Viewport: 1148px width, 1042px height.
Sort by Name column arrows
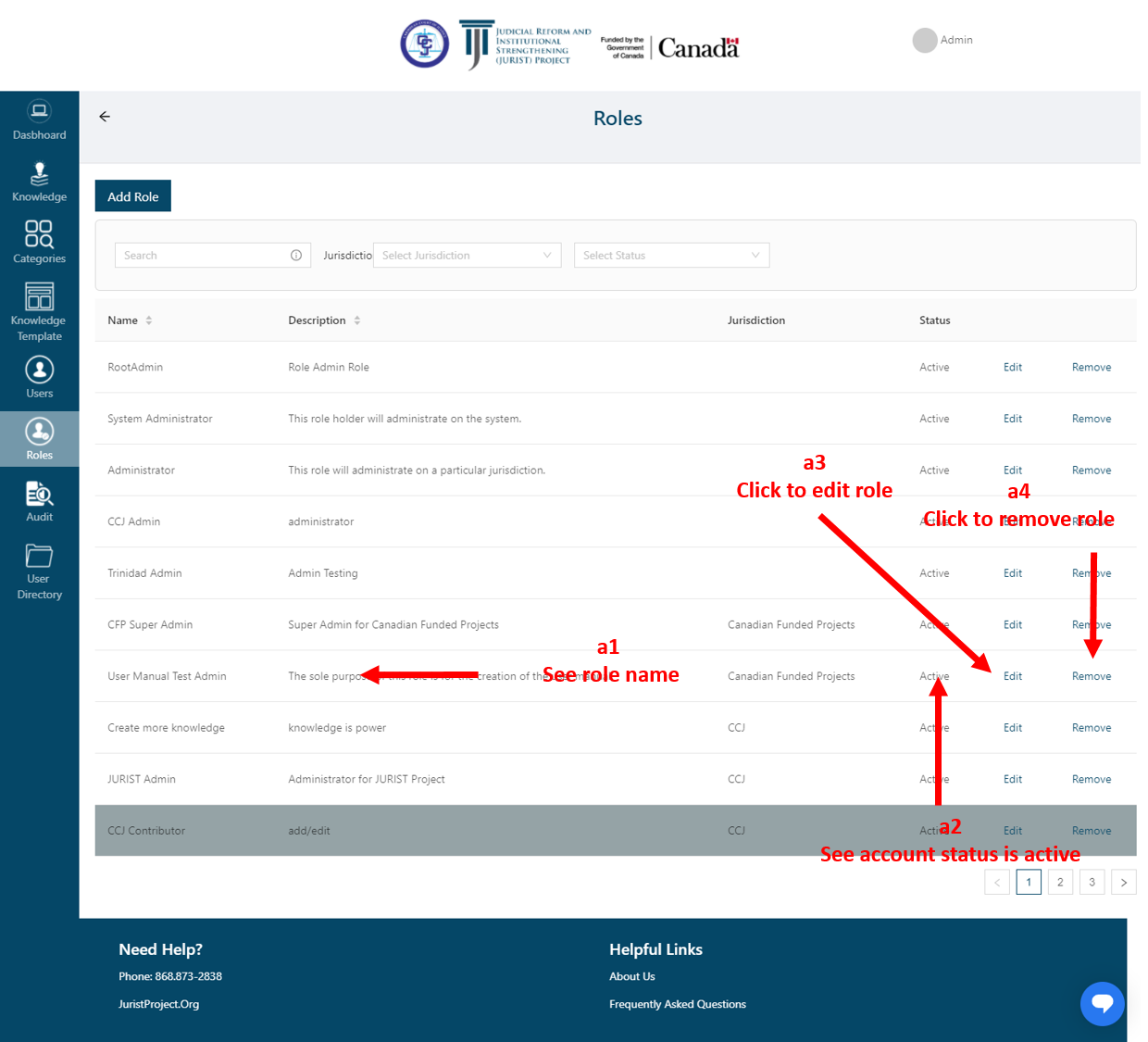149,320
